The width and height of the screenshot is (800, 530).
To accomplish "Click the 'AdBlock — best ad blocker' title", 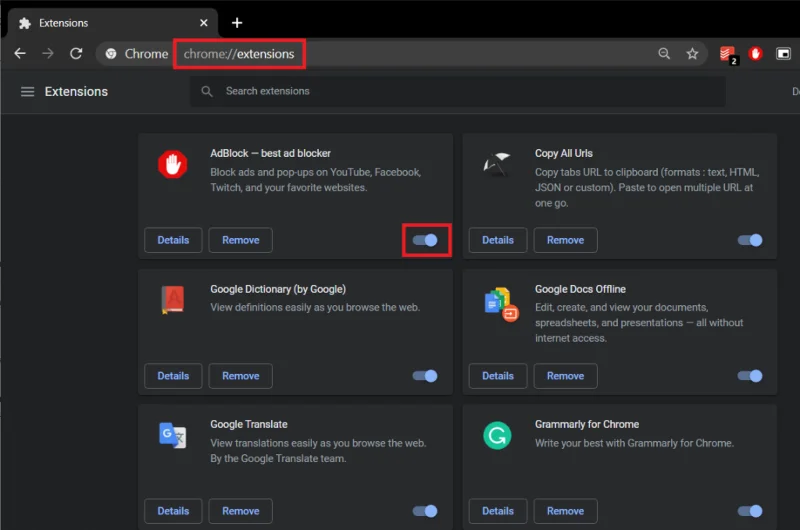I will (x=270, y=154).
